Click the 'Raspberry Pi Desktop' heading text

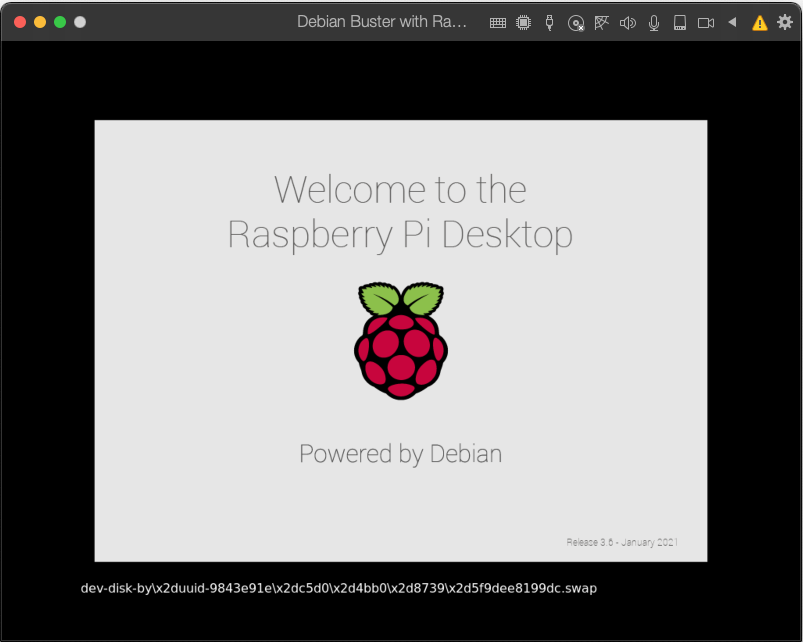[400, 235]
